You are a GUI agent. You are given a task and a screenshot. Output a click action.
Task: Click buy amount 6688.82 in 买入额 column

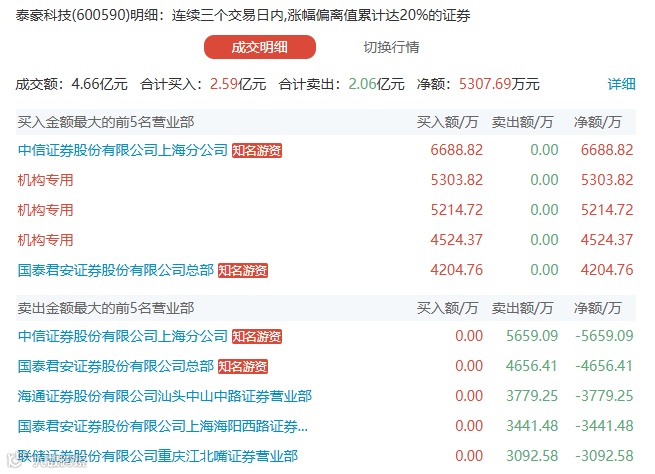(x=457, y=150)
